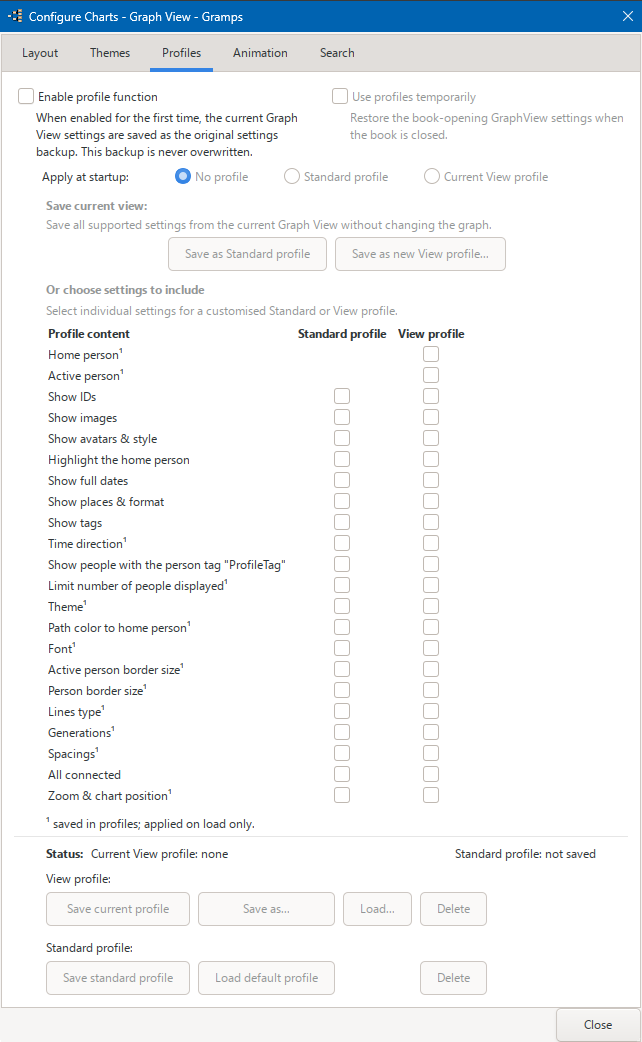Tick Theme Standard profile checkbox
The width and height of the screenshot is (642, 1042).
[x=342, y=606]
